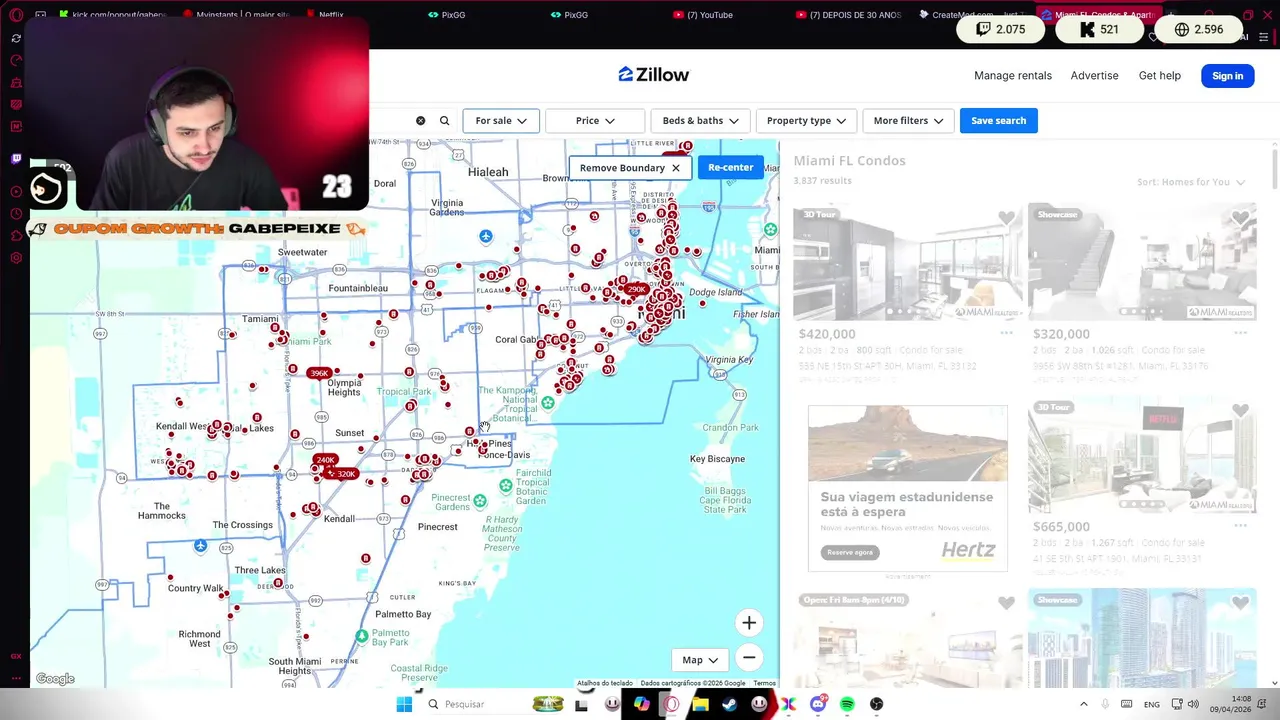
Task: Favorite the $420,000 condo heart icon
Action: tap(1006, 218)
